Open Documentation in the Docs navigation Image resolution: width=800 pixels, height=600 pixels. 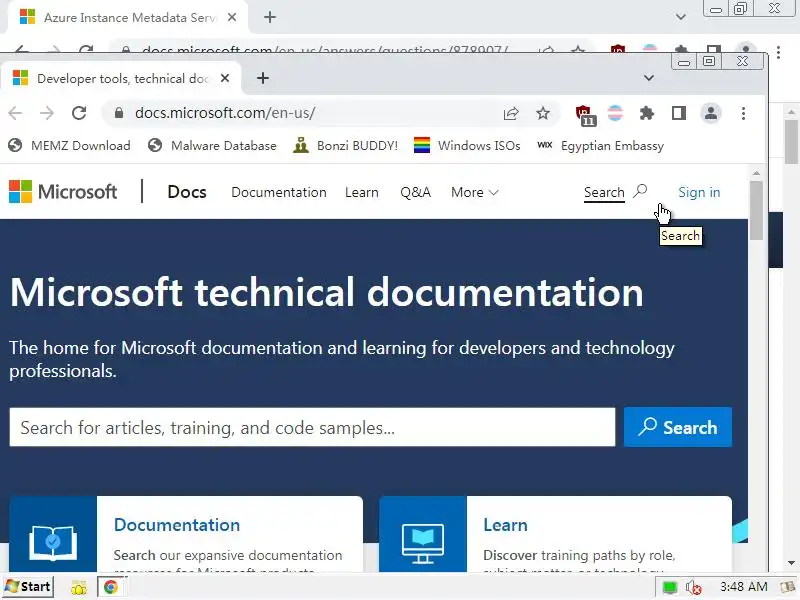[279, 192]
